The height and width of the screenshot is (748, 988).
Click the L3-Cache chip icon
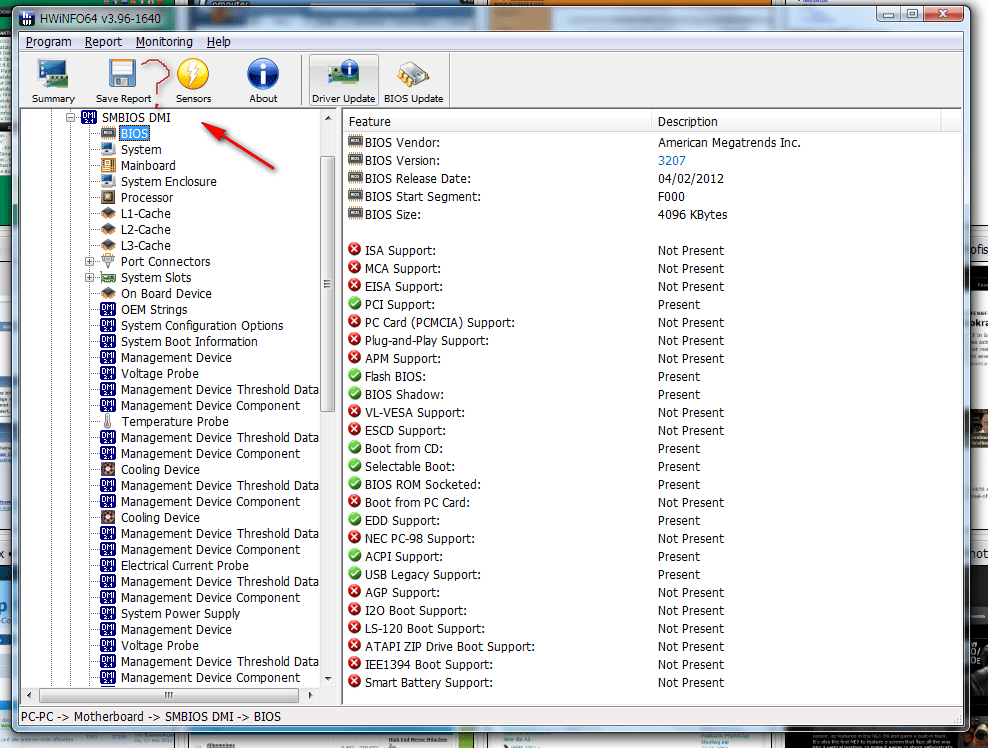click(x=108, y=245)
